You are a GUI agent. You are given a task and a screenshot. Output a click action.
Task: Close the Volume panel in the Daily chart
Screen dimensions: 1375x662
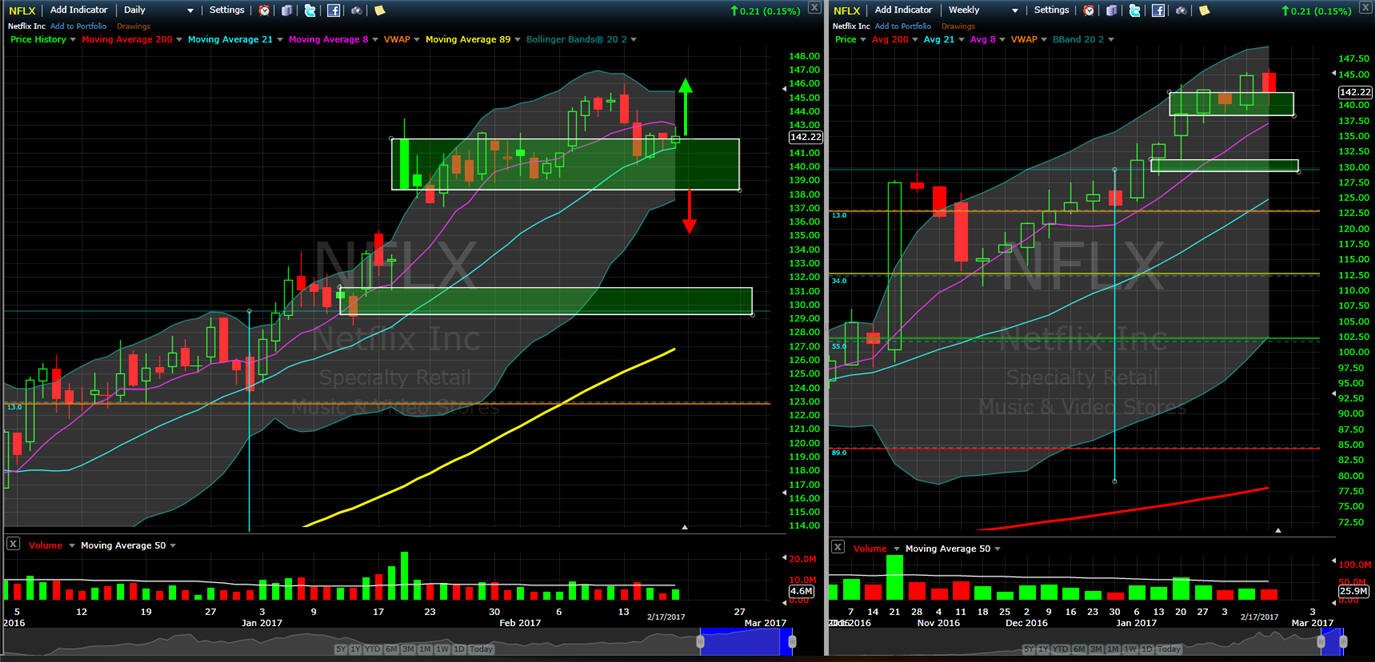coord(13,544)
